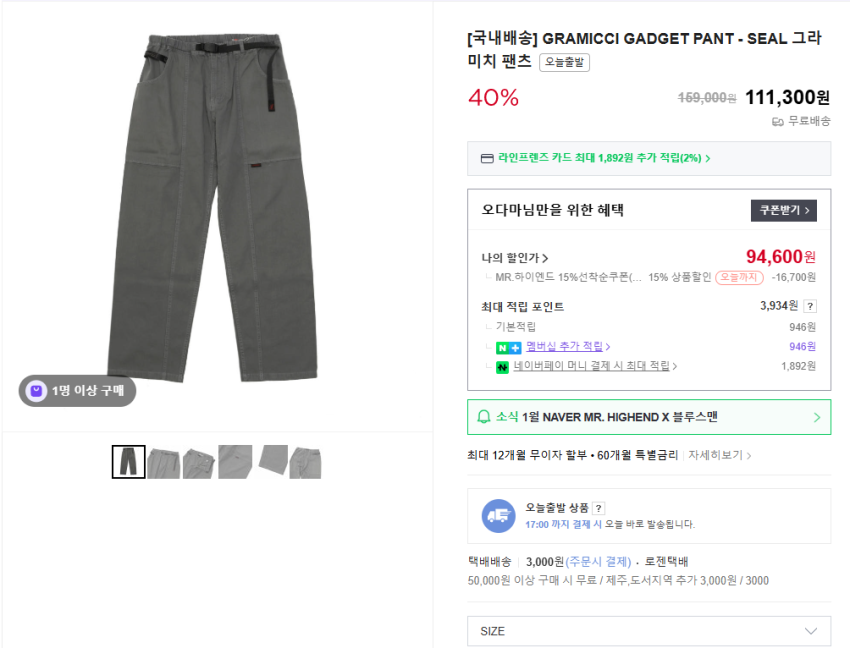Select the last product thumbnail
The height and width of the screenshot is (648, 850).
pos(305,462)
